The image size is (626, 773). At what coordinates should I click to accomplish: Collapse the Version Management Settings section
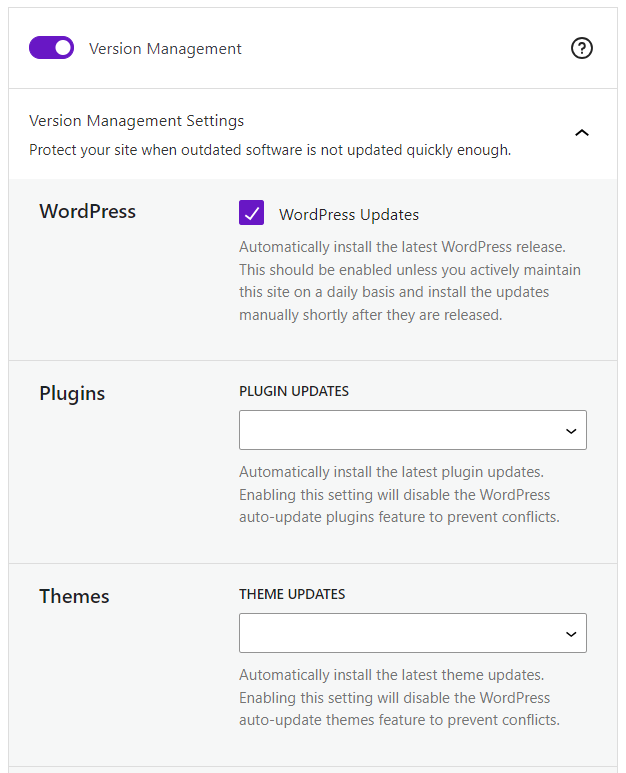pos(582,133)
